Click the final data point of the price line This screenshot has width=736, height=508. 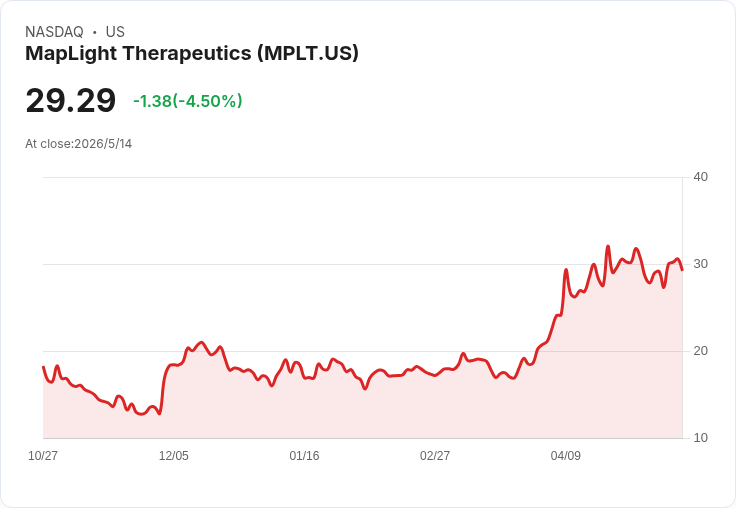click(682, 269)
